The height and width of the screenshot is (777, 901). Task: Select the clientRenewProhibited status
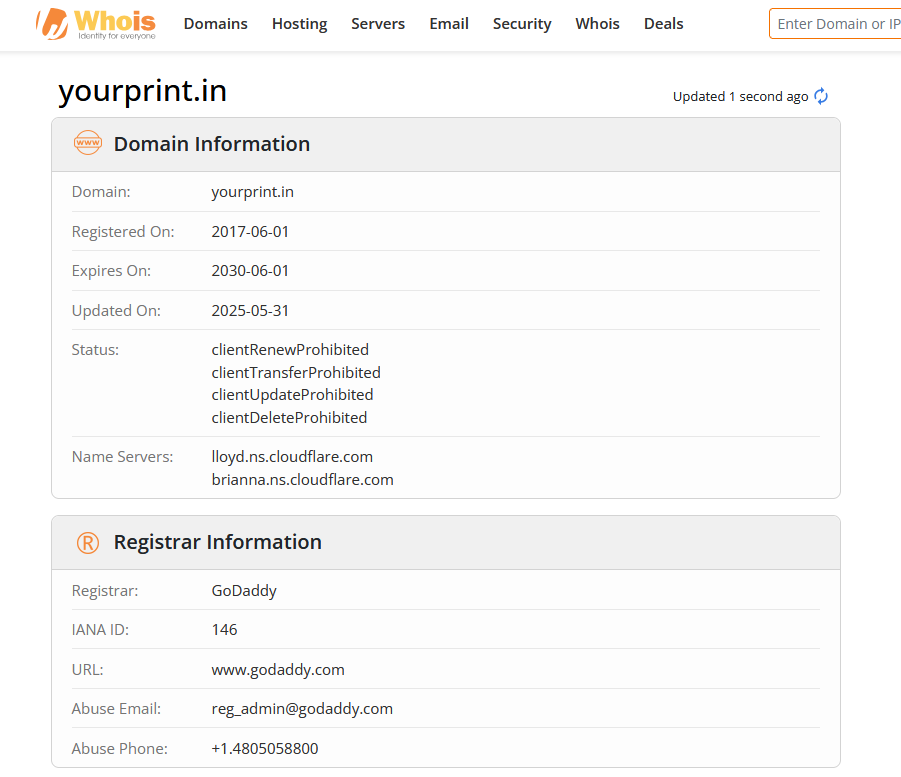click(290, 349)
